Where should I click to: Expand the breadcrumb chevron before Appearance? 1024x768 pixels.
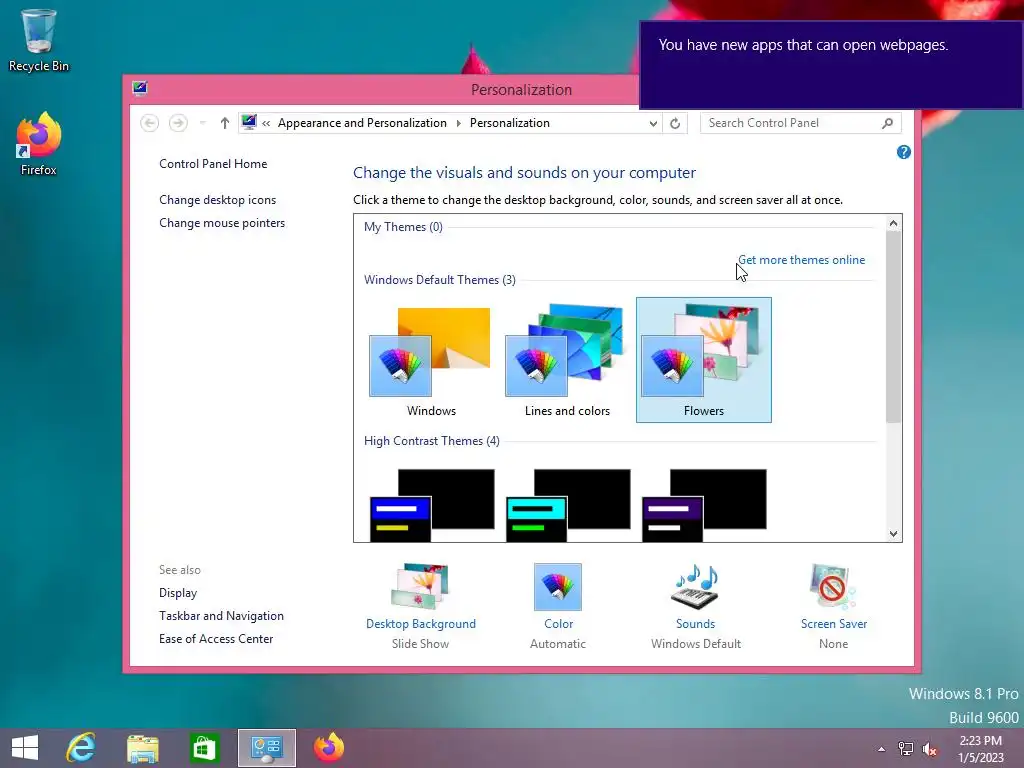pos(266,123)
